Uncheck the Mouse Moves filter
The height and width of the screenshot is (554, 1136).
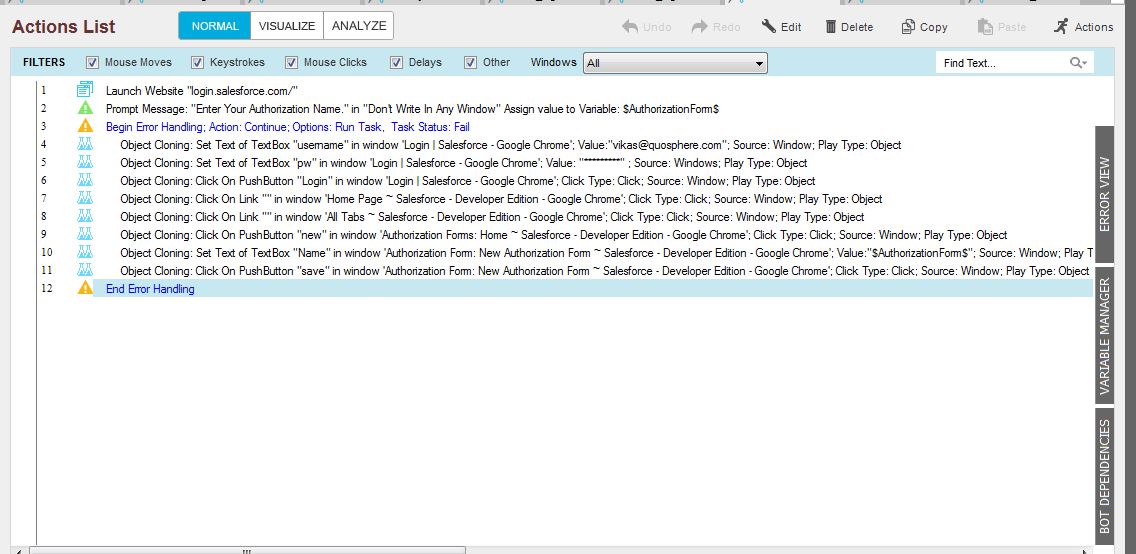click(92, 63)
